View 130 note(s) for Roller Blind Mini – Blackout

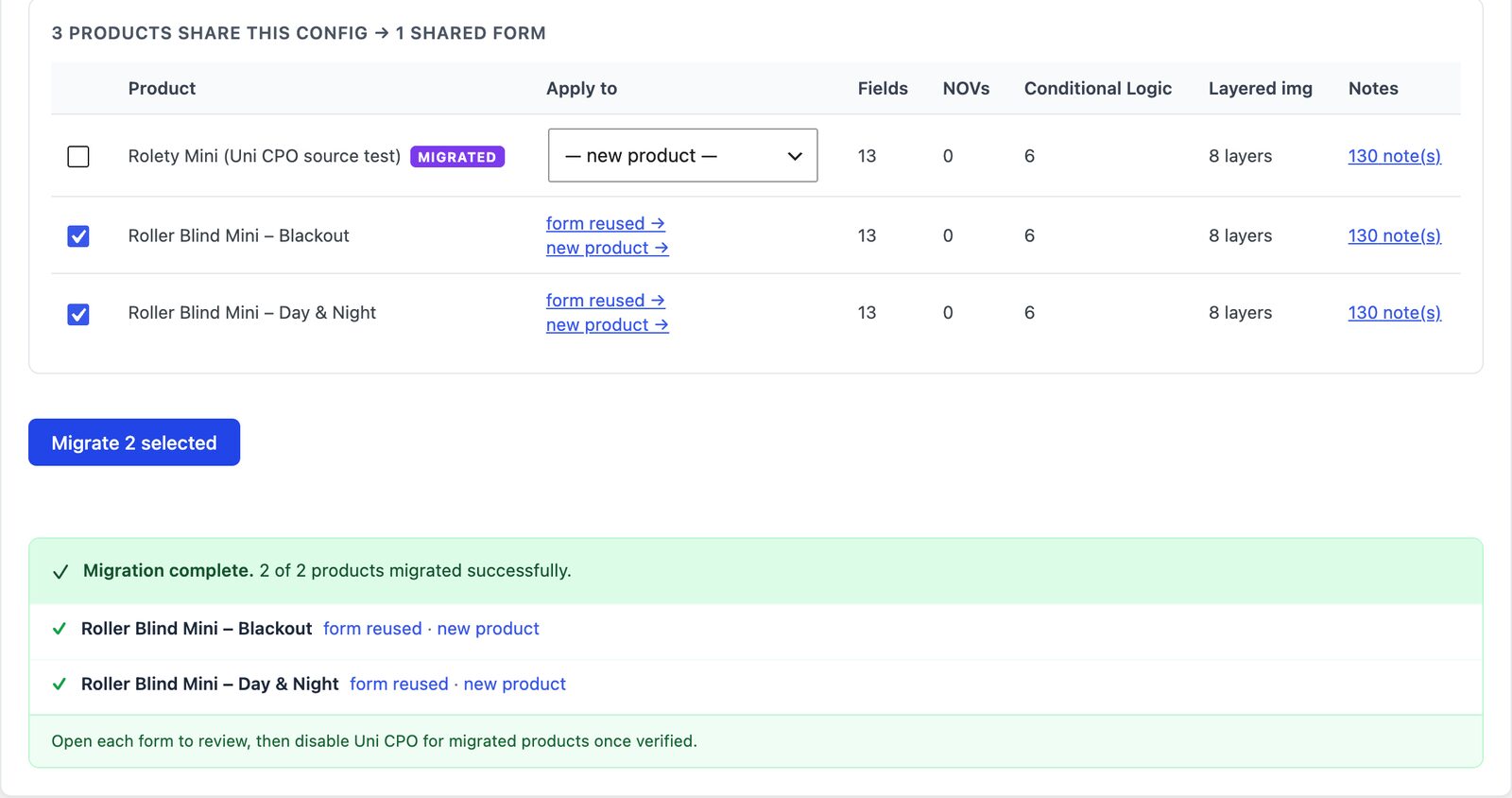click(x=1394, y=235)
